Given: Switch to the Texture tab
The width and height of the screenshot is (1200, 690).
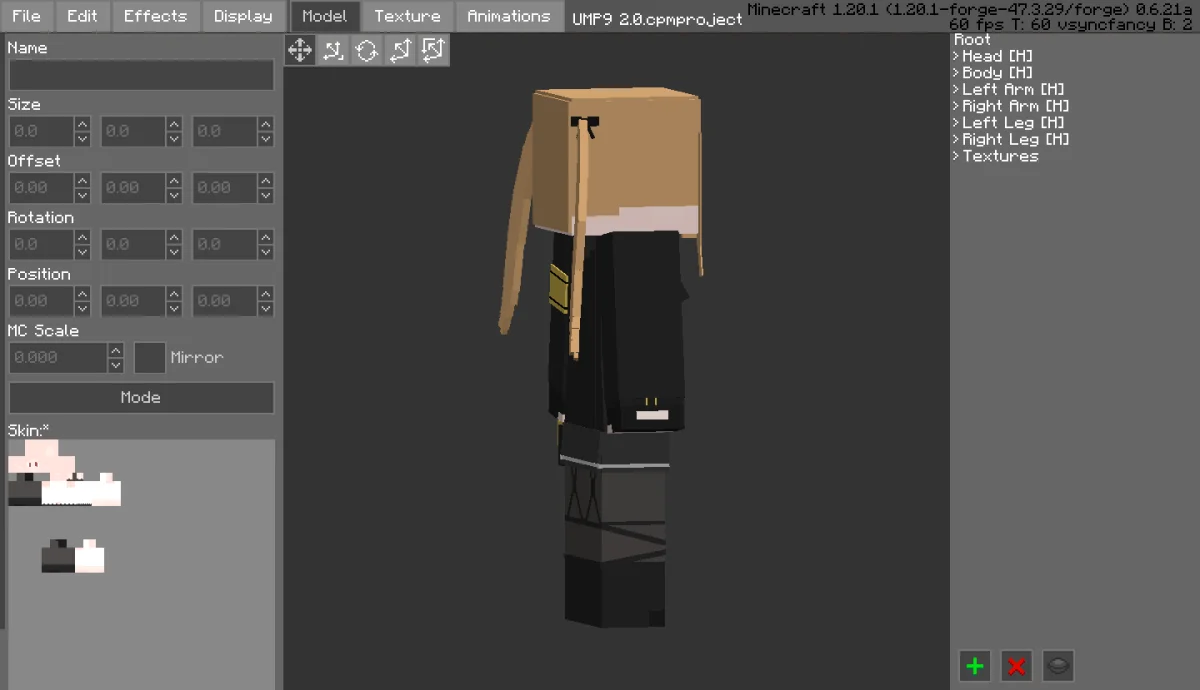Looking at the screenshot, I should click(x=407, y=16).
